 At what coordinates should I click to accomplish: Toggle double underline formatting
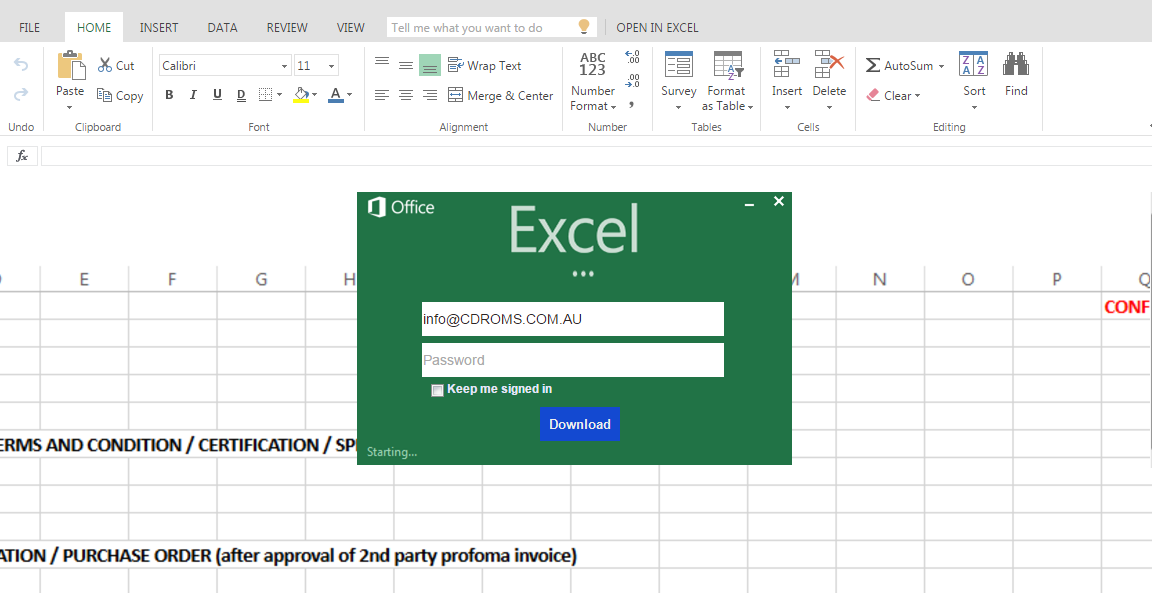(241, 95)
